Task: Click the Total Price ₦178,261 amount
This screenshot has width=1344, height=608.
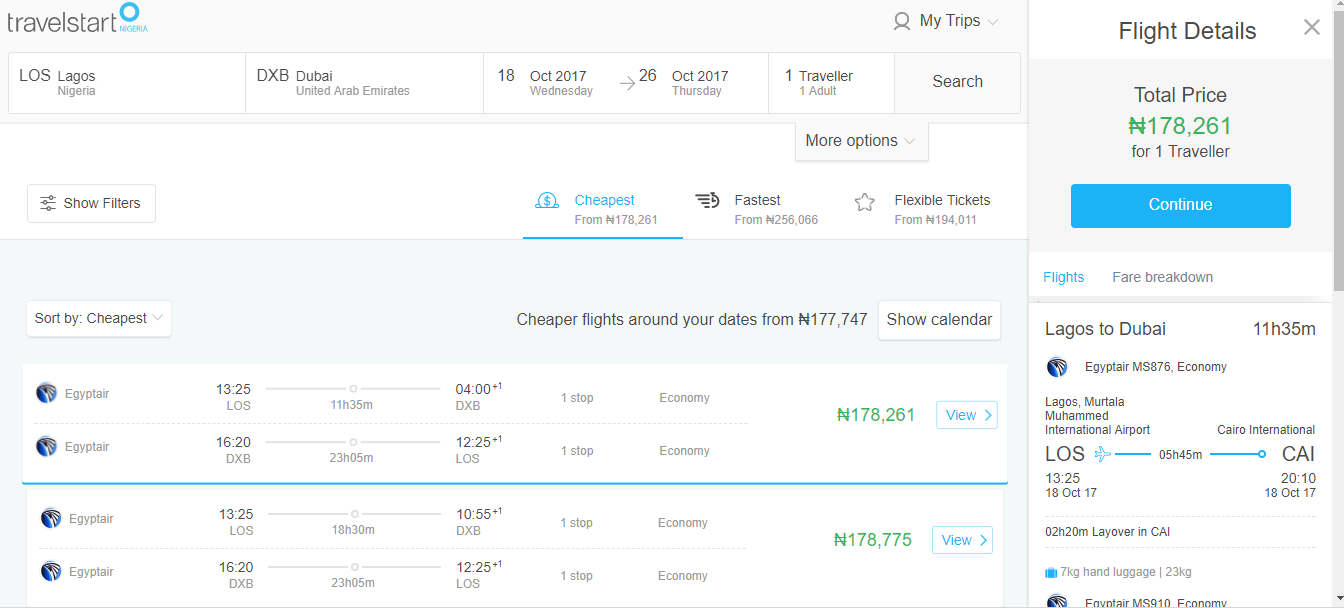Action: [1180, 126]
